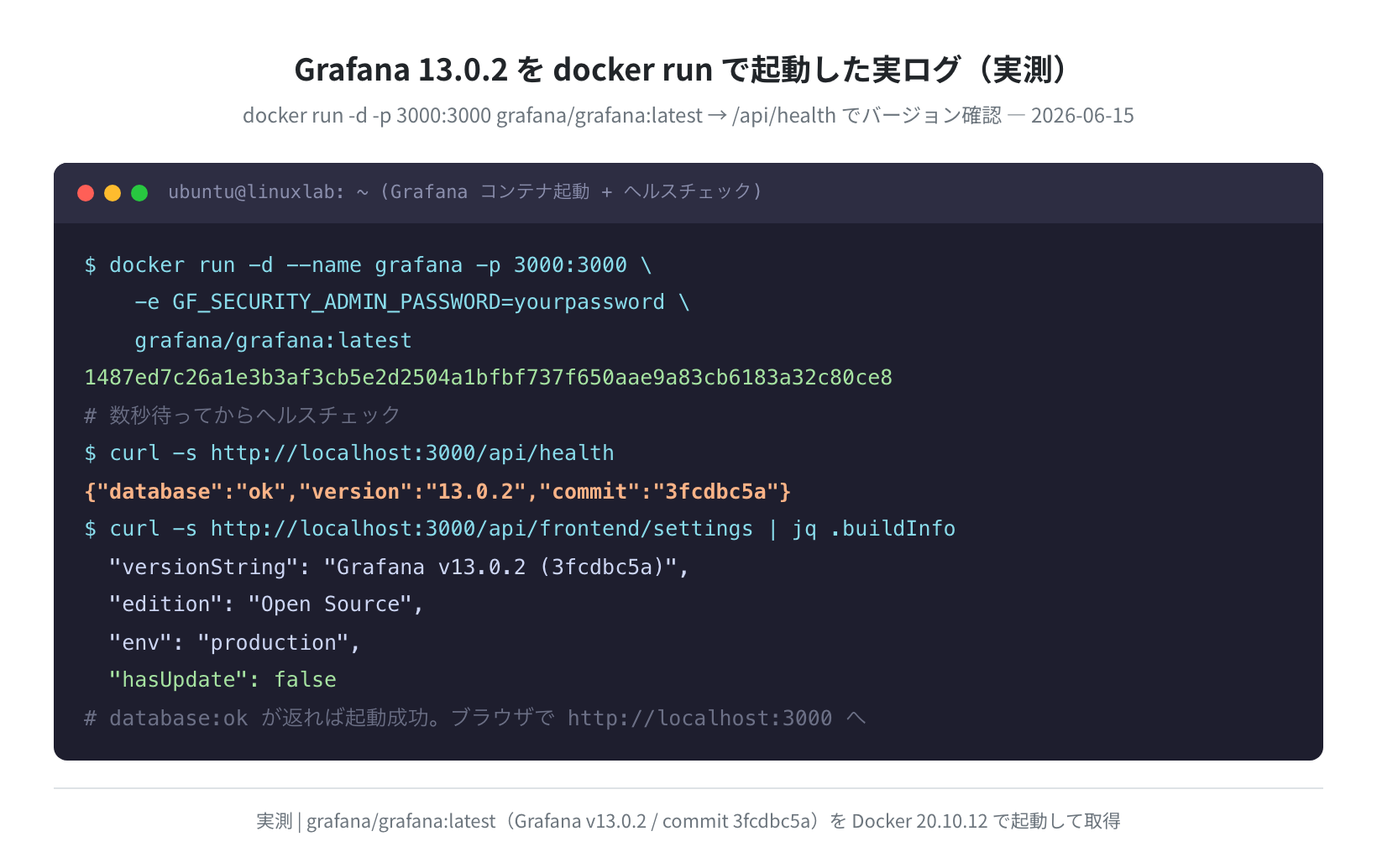Viewport: 1377px width, 868px height.
Task: Click the red close dot in terminal title bar
Action: pyautogui.click(x=86, y=193)
